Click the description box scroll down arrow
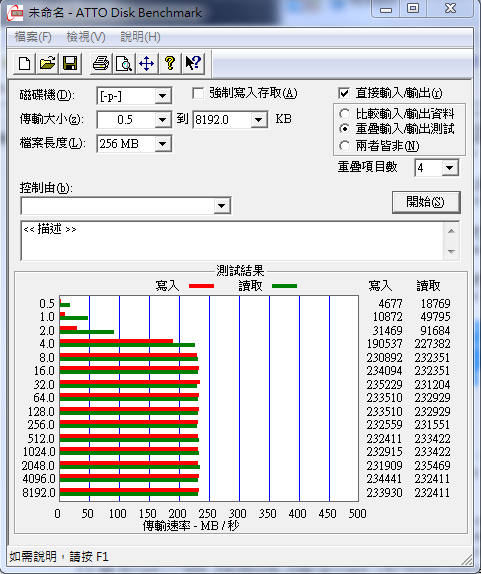 click(451, 251)
